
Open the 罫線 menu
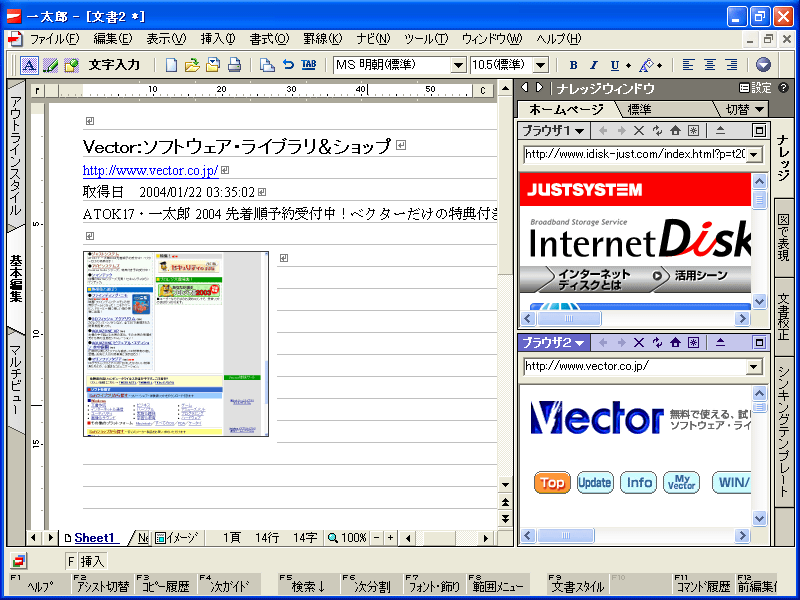coord(322,39)
